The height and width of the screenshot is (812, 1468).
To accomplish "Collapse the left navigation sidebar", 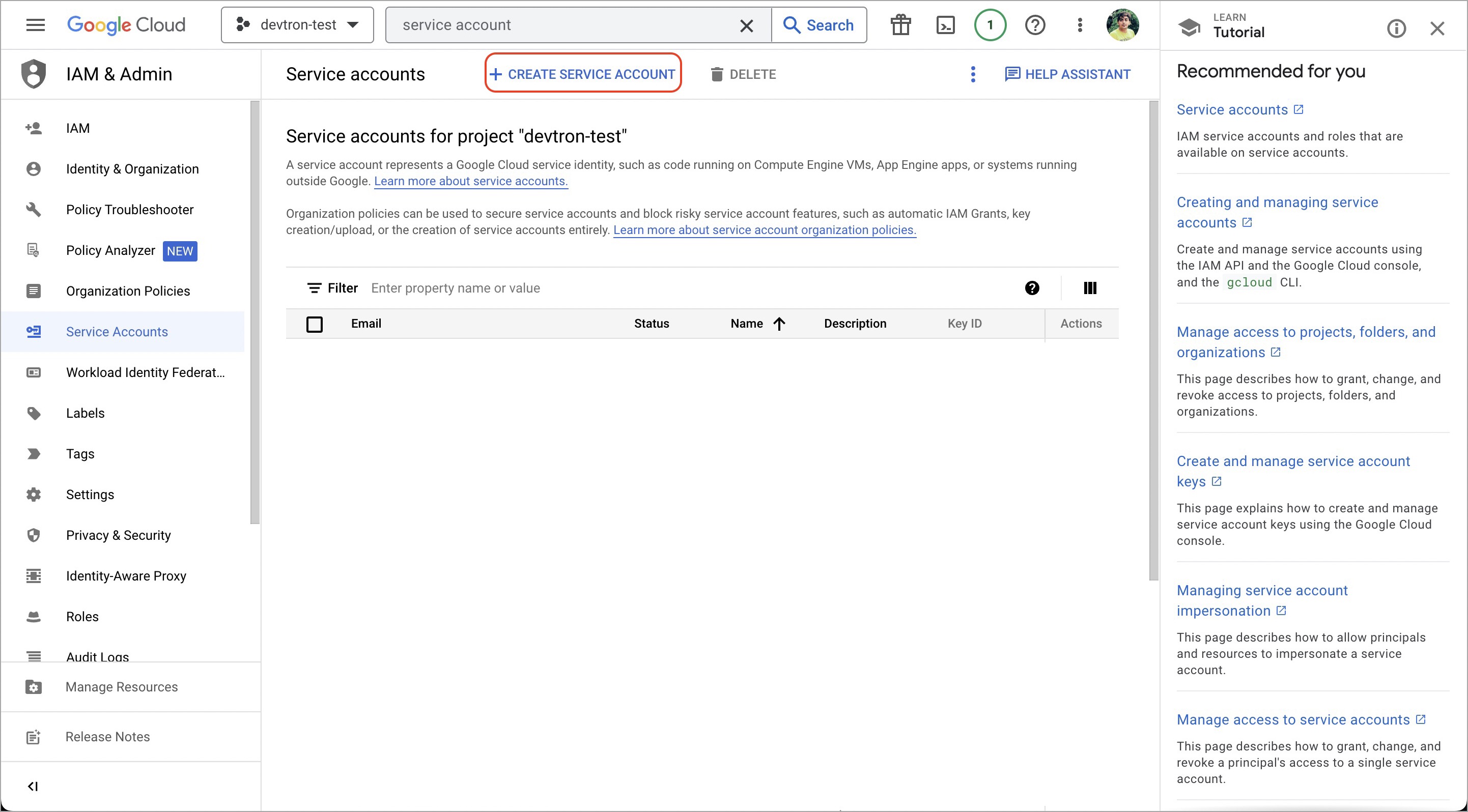I will point(33,787).
